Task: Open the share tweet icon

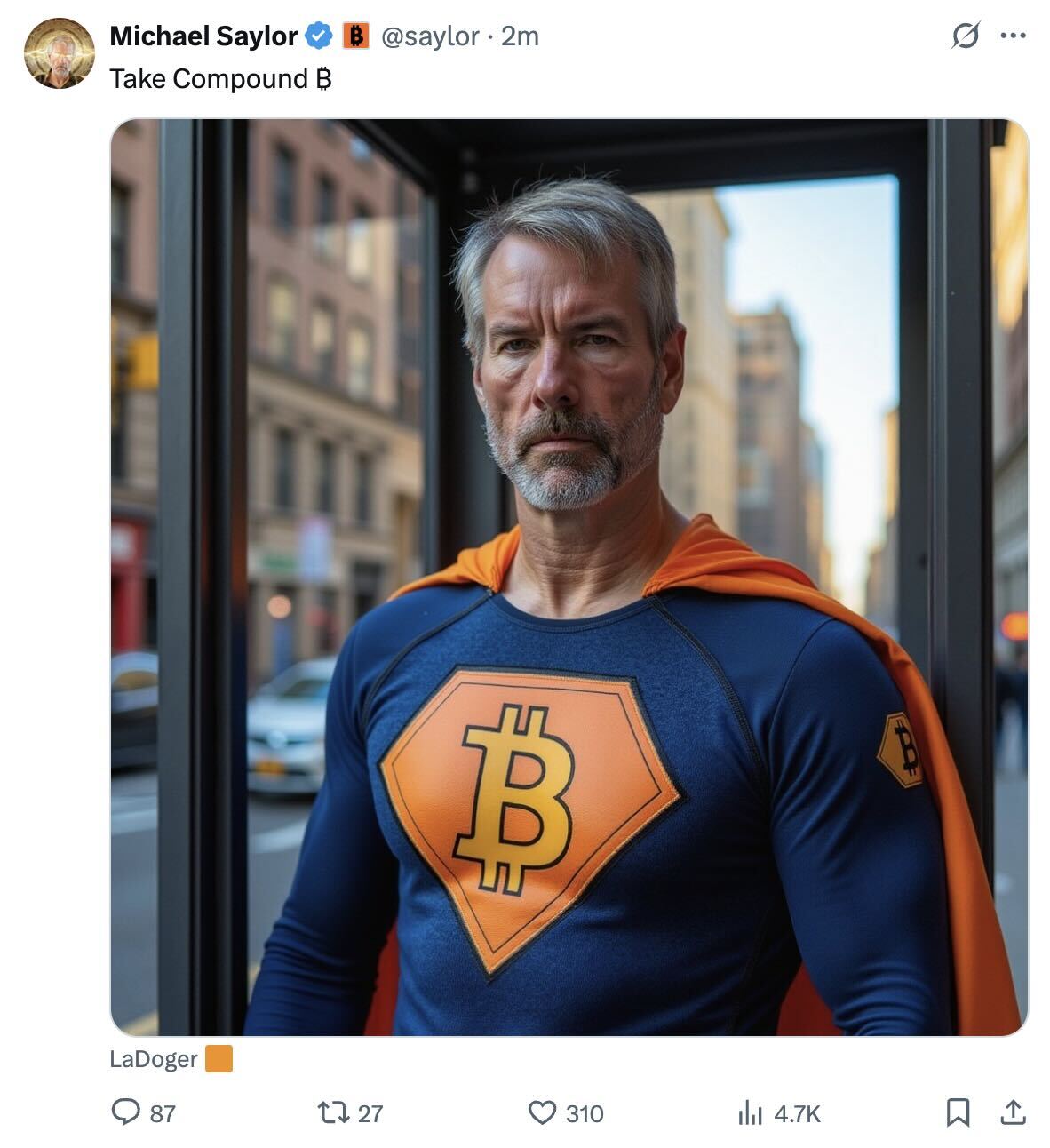Action: point(1014,1112)
